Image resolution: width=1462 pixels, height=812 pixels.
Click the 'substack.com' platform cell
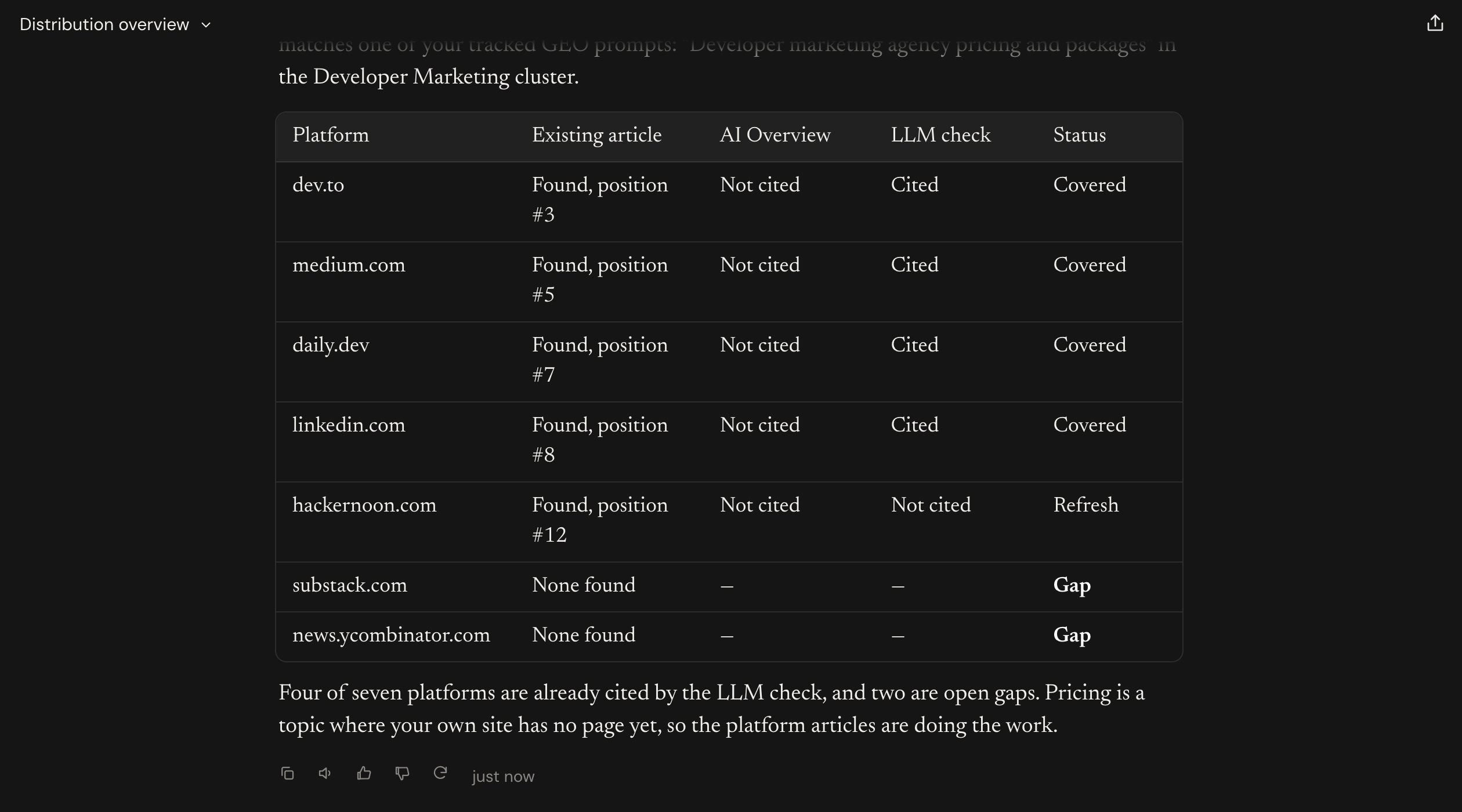click(350, 585)
